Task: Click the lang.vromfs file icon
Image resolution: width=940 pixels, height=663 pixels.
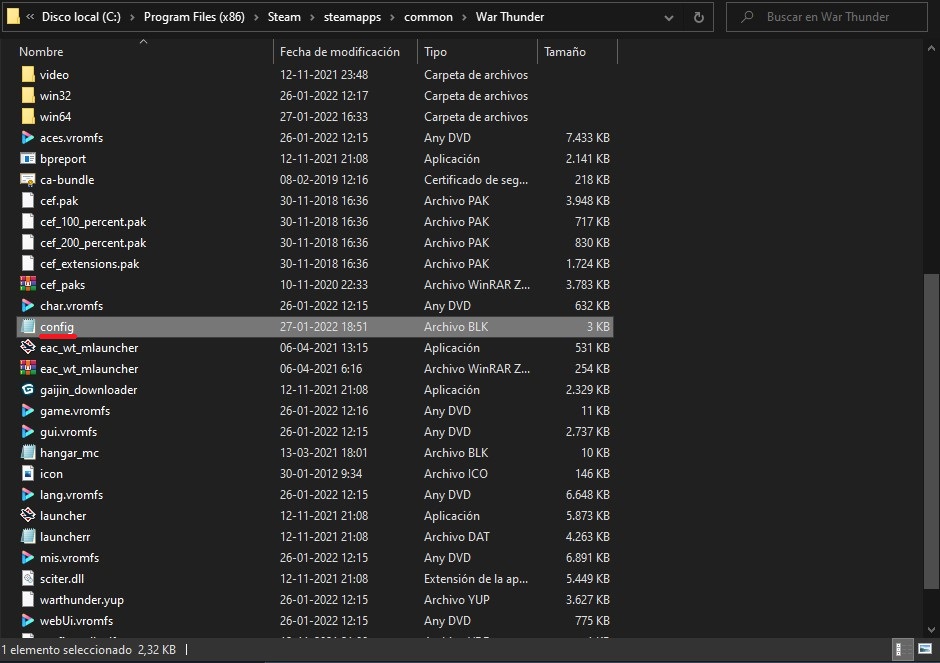Action: [28, 495]
